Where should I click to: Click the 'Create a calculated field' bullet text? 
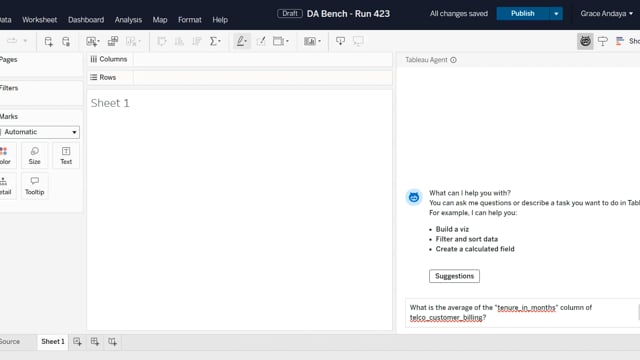tap(475, 249)
